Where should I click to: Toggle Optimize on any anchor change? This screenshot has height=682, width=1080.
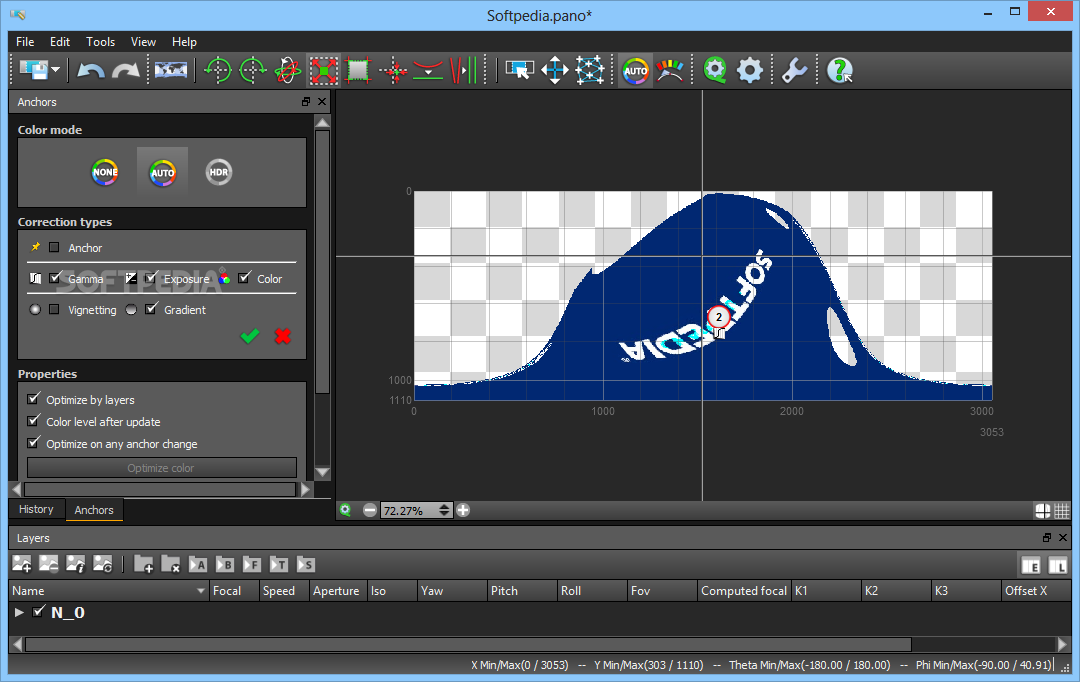tap(33, 443)
